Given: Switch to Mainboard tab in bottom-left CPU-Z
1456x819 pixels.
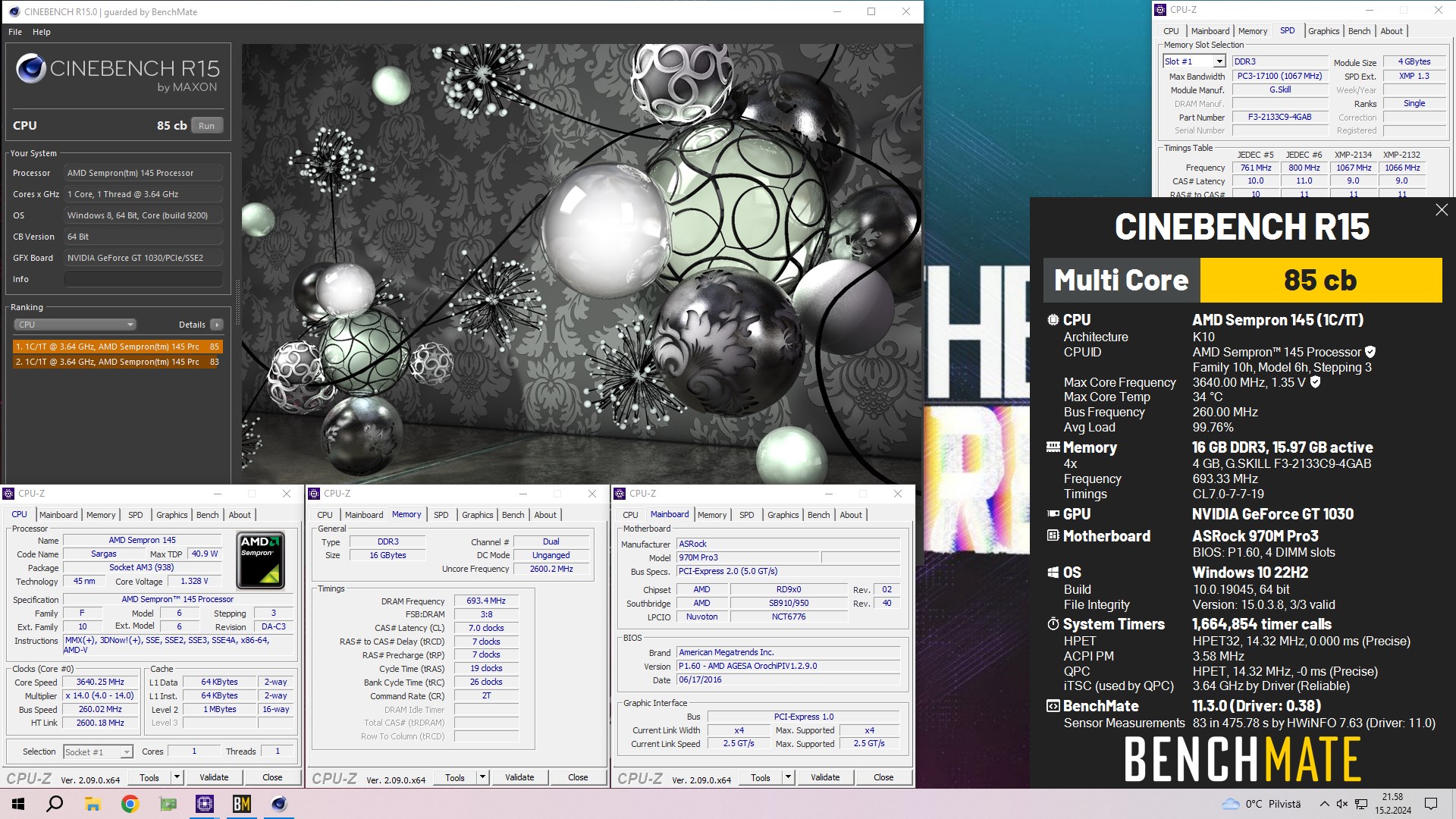Looking at the screenshot, I should 58,515.
